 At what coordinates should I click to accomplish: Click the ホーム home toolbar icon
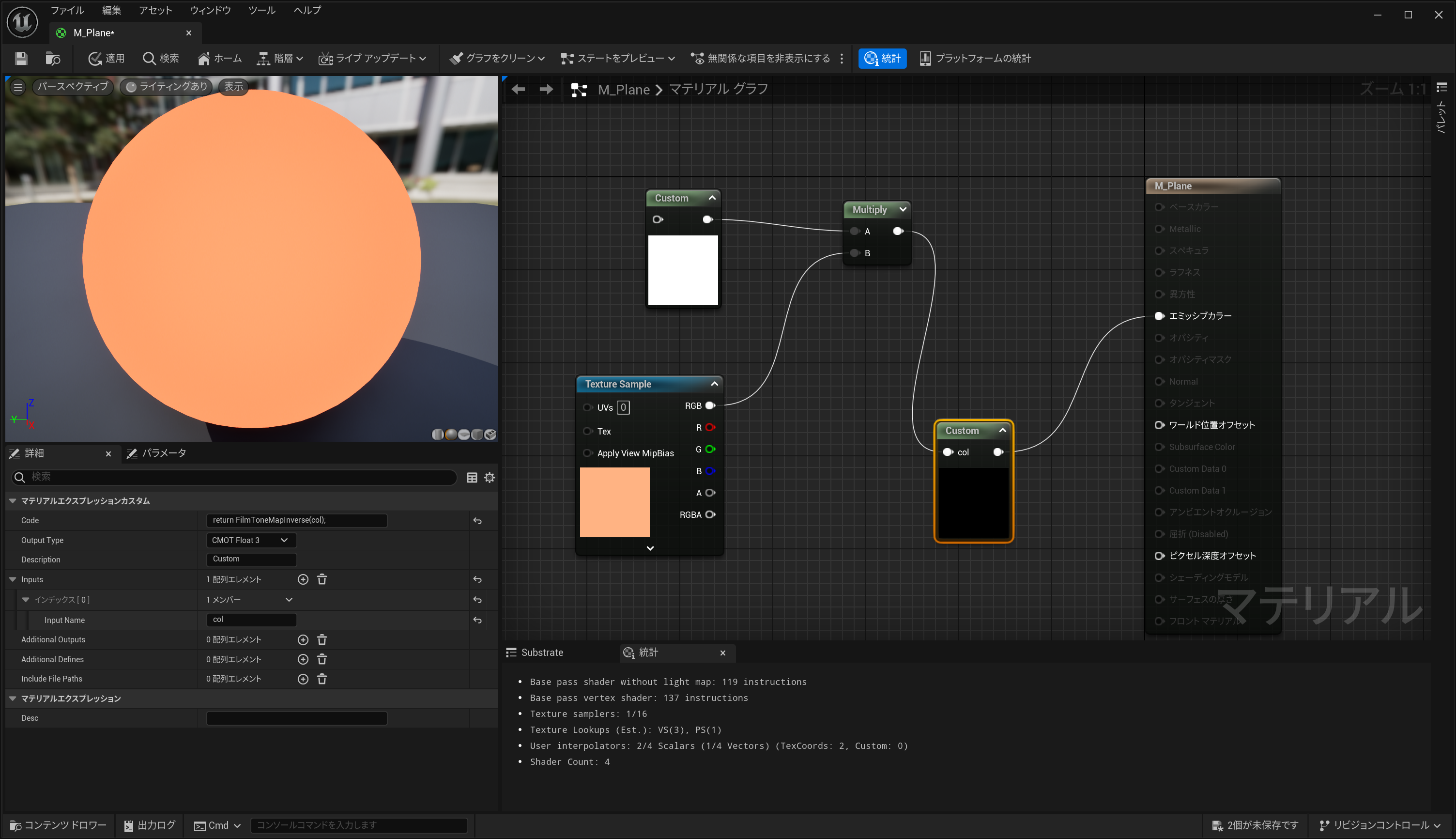coord(219,58)
